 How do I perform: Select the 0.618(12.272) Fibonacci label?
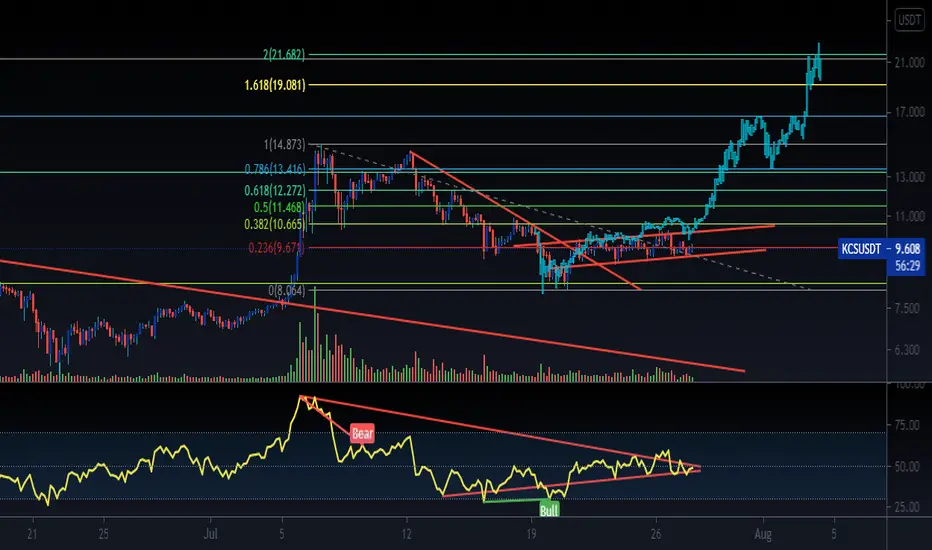click(x=275, y=191)
